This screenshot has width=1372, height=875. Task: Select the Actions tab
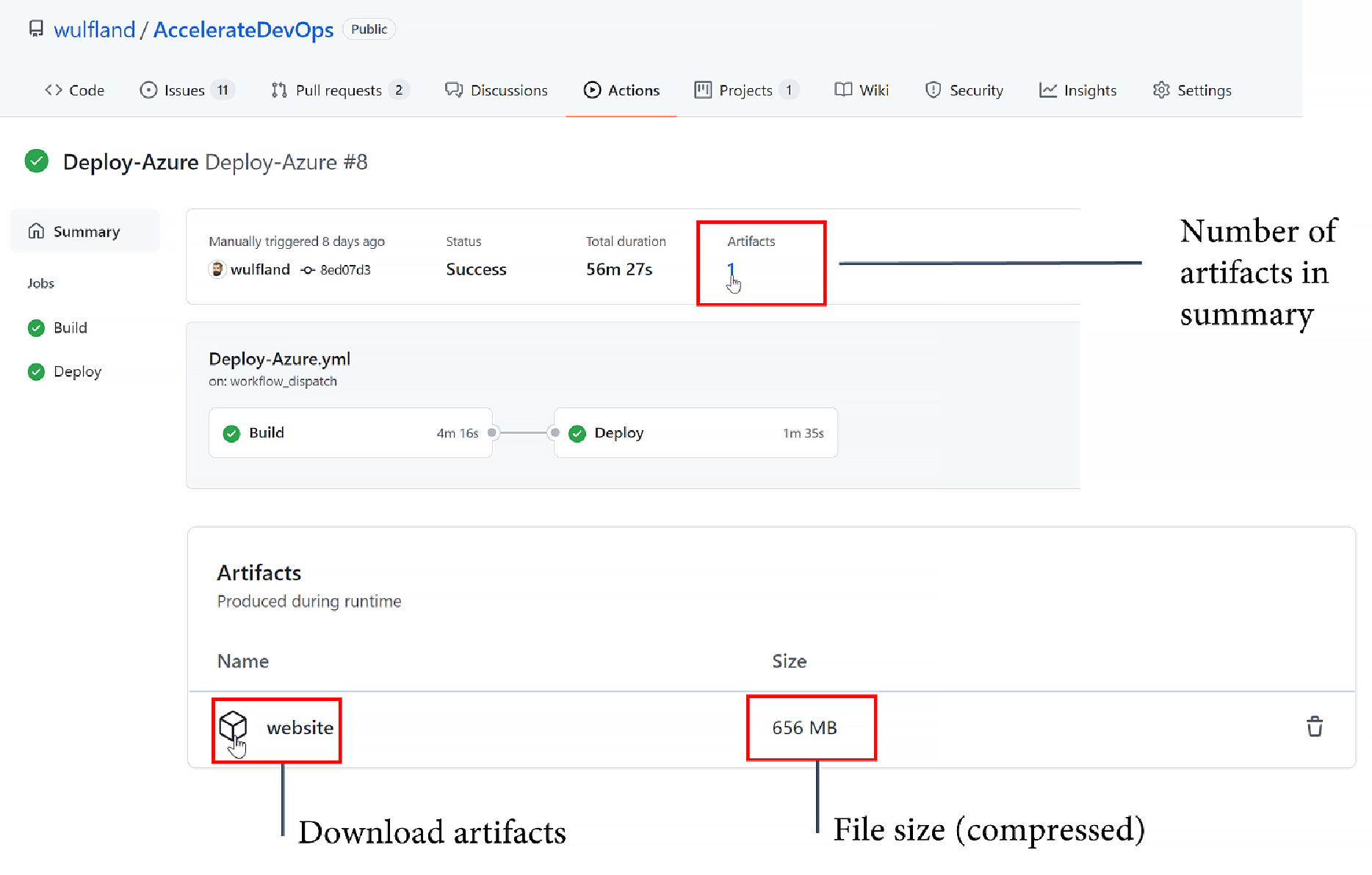coord(621,90)
